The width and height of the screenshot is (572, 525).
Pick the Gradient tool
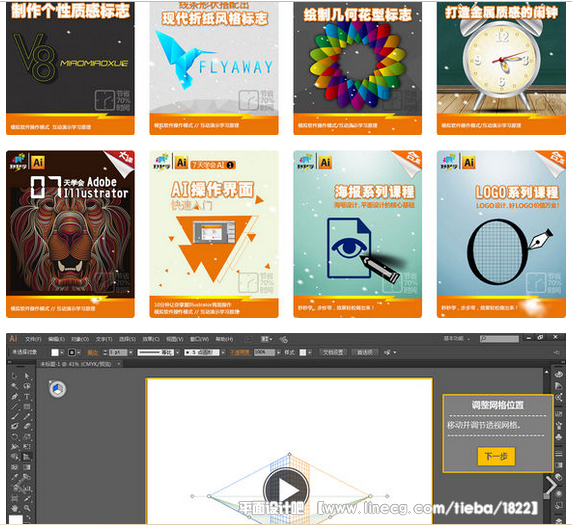tap(27, 467)
